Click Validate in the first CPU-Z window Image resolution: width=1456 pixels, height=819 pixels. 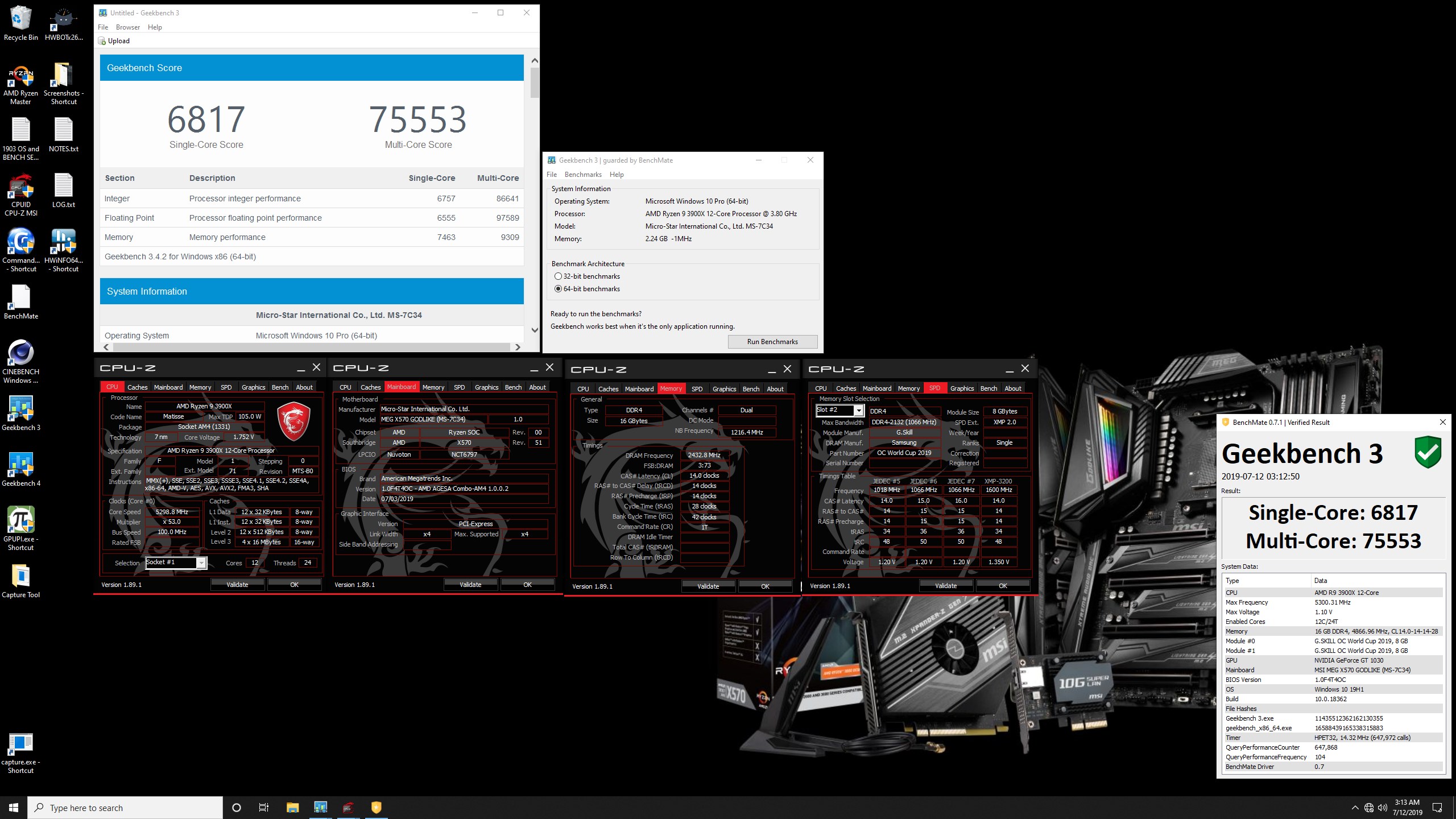coord(237,585)
